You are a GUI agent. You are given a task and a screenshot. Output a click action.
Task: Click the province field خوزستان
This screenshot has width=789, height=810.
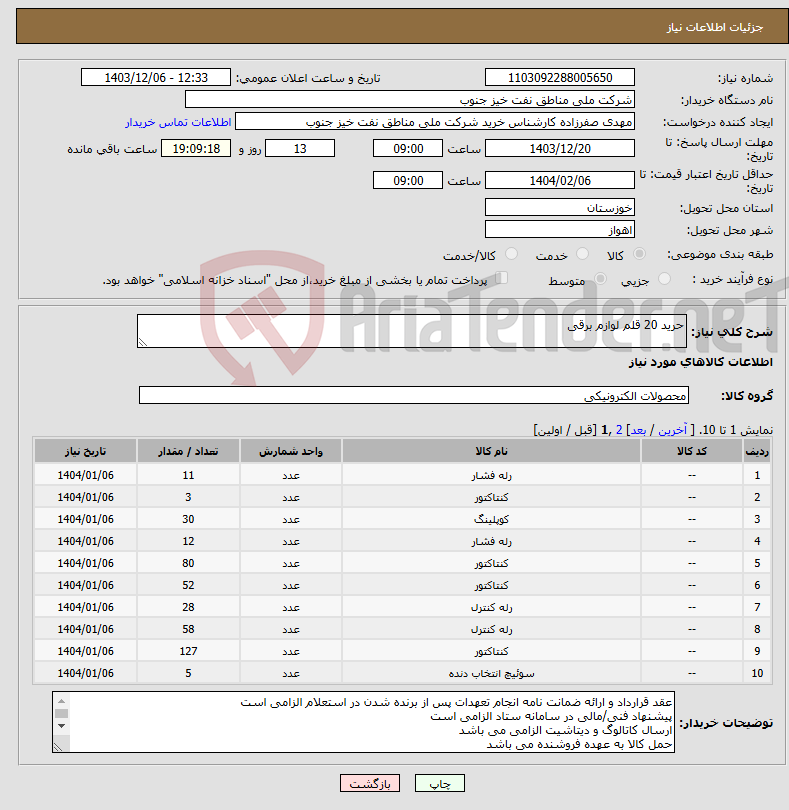click(560, 208)
